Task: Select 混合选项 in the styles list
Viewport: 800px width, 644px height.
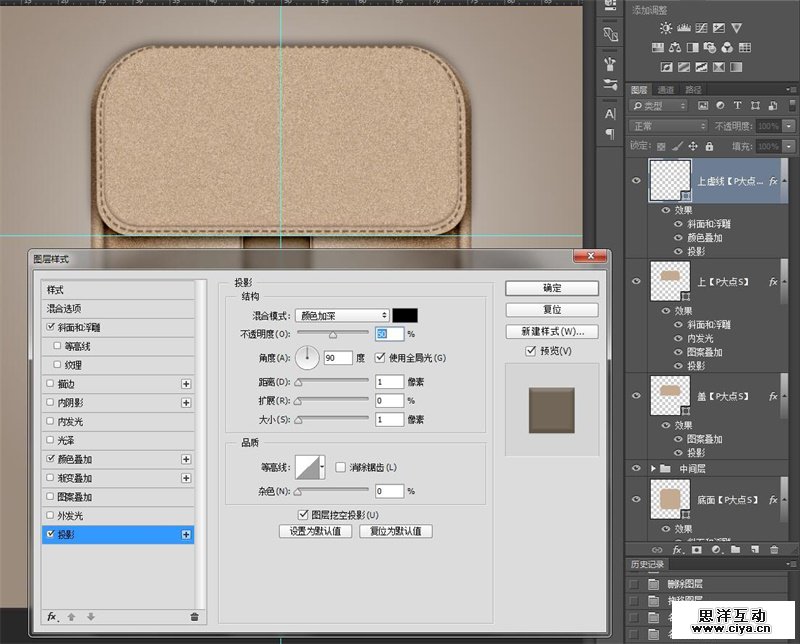Action: tap(64, 308)
